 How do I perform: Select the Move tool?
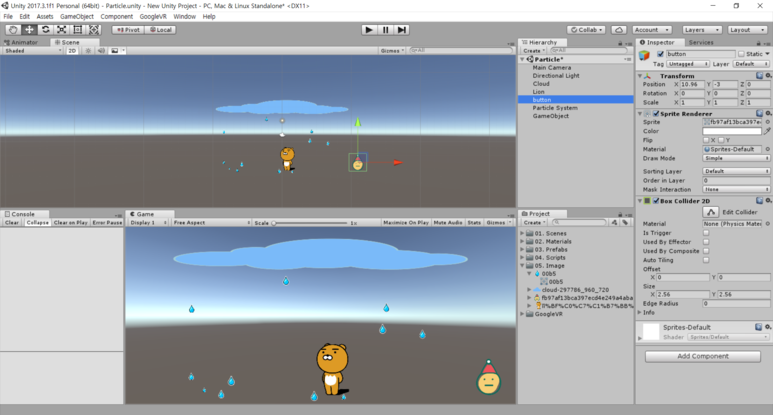[29, 30]
